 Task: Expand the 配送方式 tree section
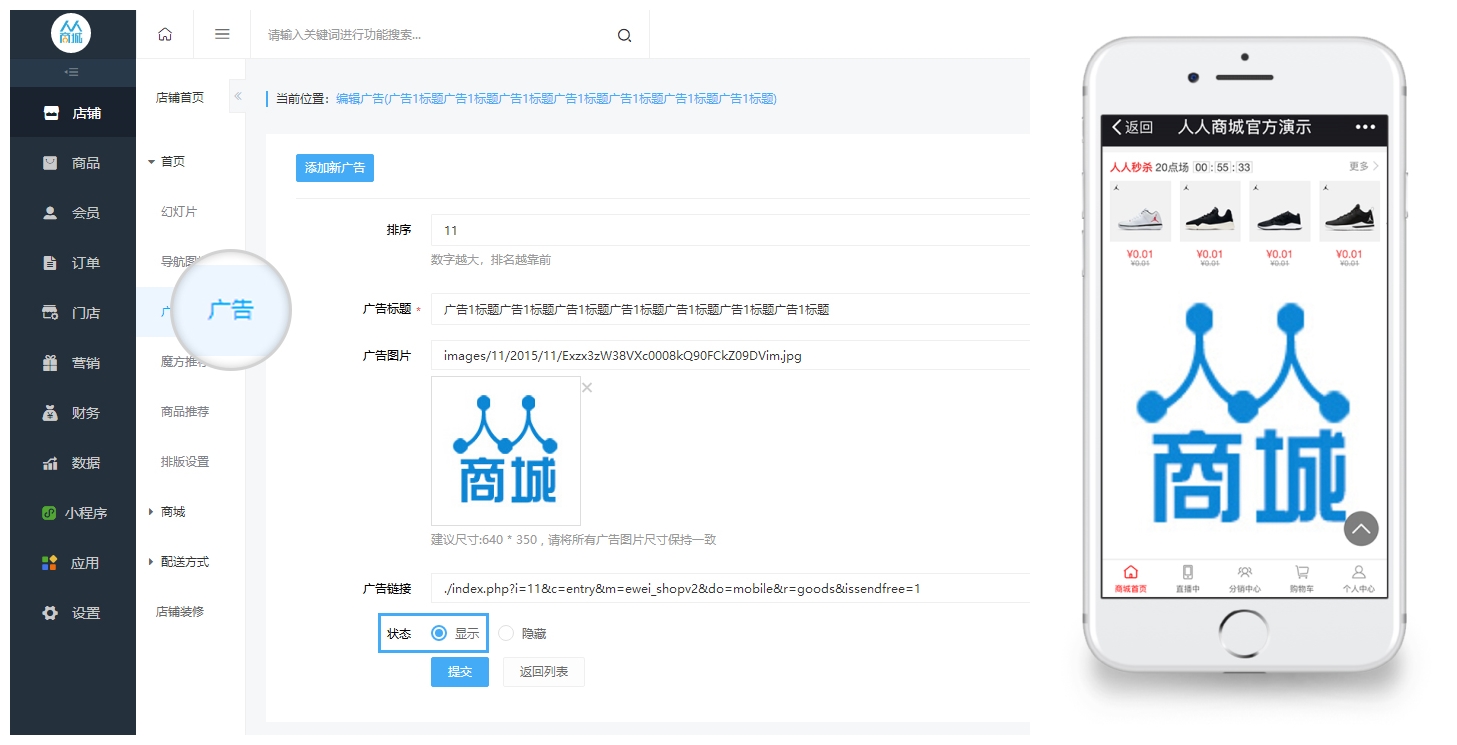tap(152, 562)
